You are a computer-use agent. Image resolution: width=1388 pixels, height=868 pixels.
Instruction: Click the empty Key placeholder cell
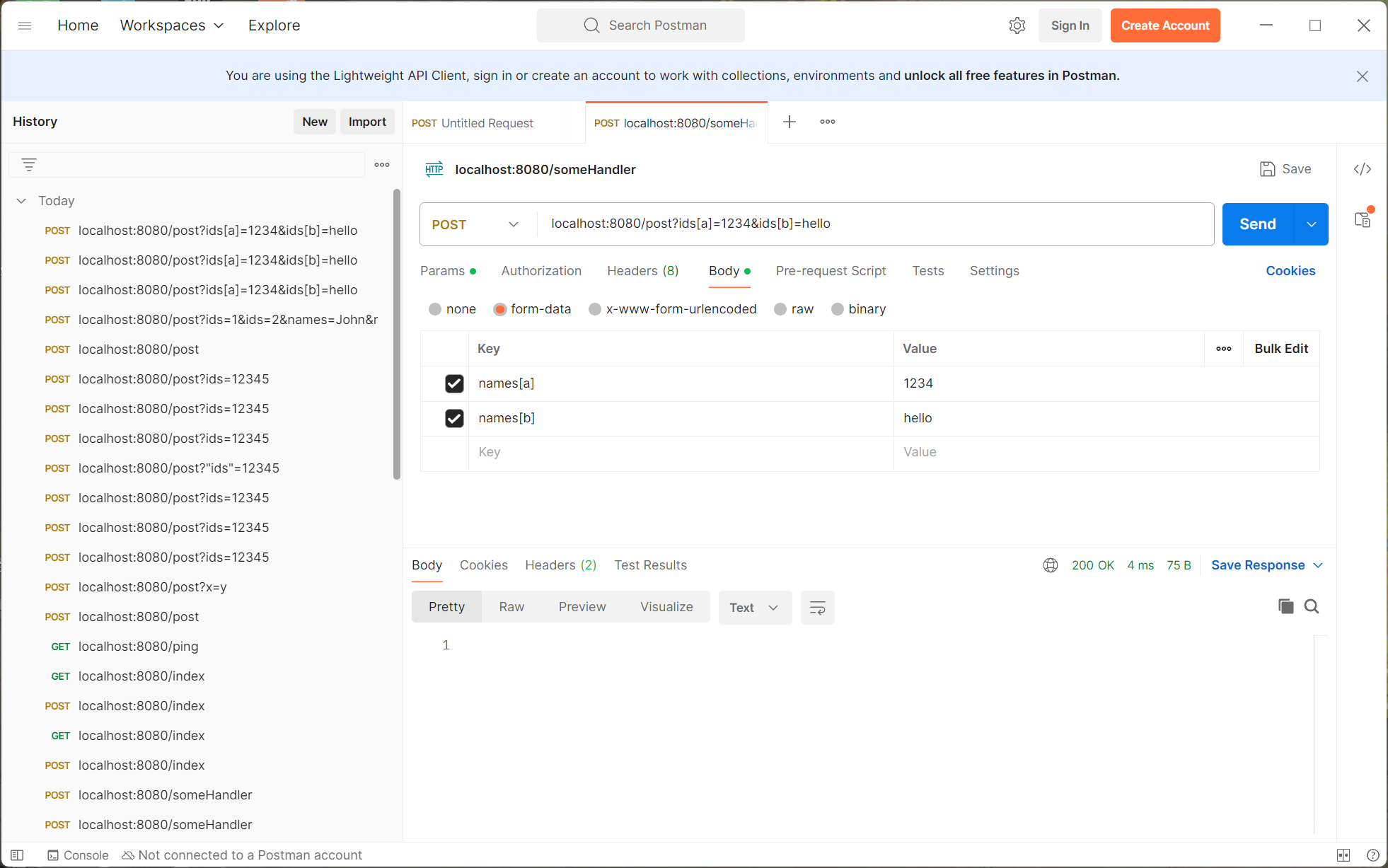[681, 453]
